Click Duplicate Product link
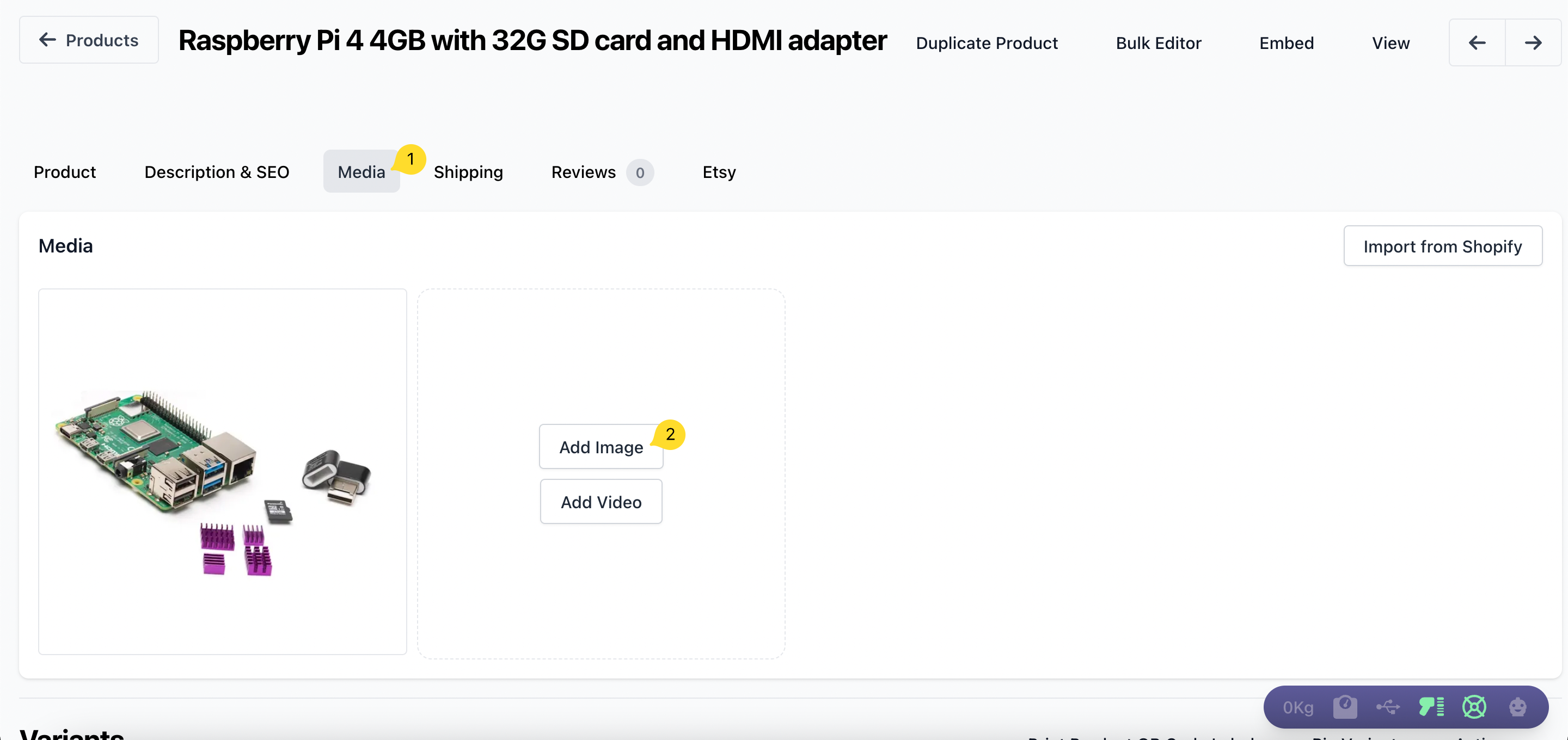 pos(986,42)
